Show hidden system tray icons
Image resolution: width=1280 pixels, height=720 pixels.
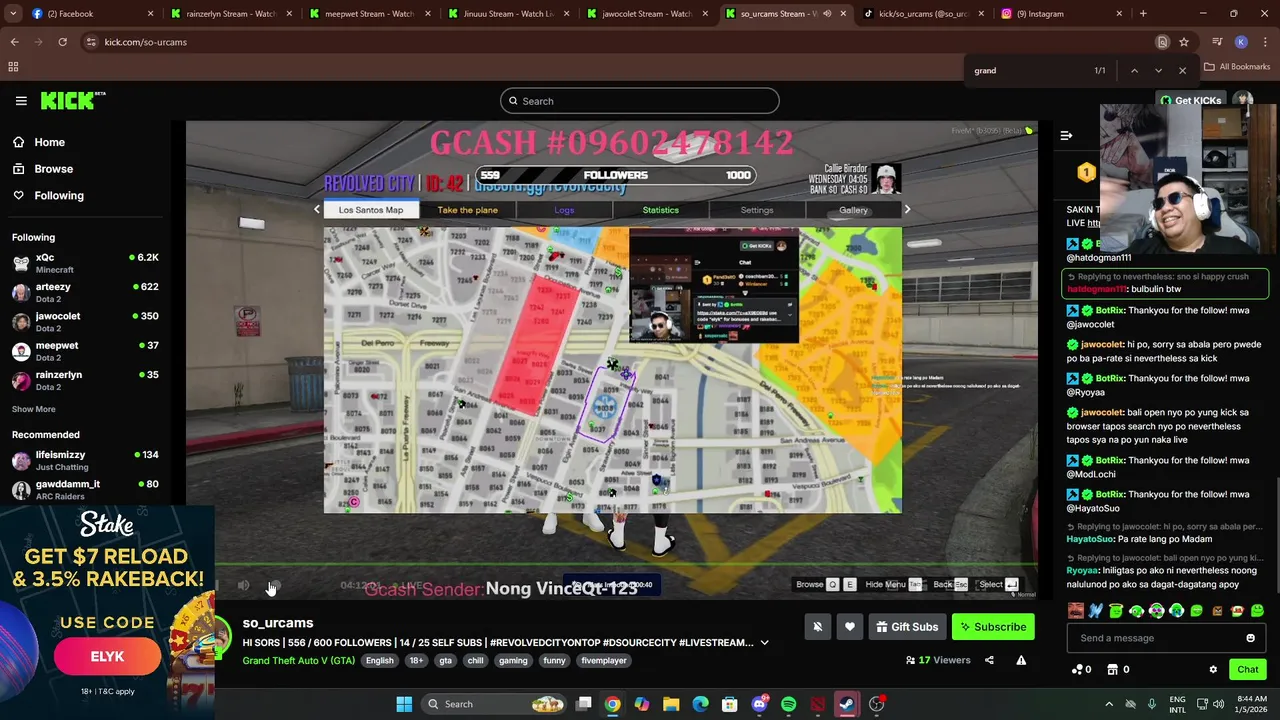click(1108, 704)
